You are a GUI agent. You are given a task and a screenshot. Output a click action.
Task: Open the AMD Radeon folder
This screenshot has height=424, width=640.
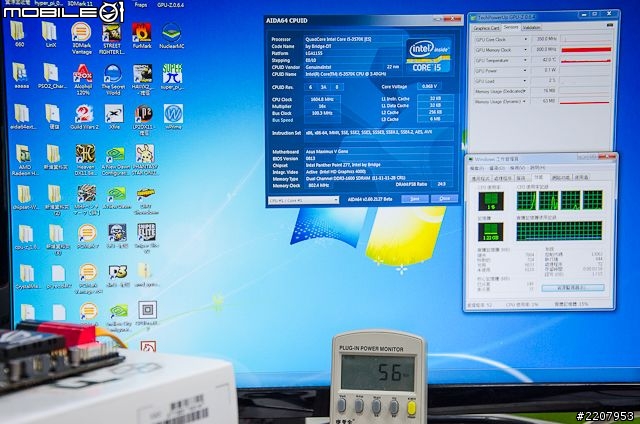point(24,160)
